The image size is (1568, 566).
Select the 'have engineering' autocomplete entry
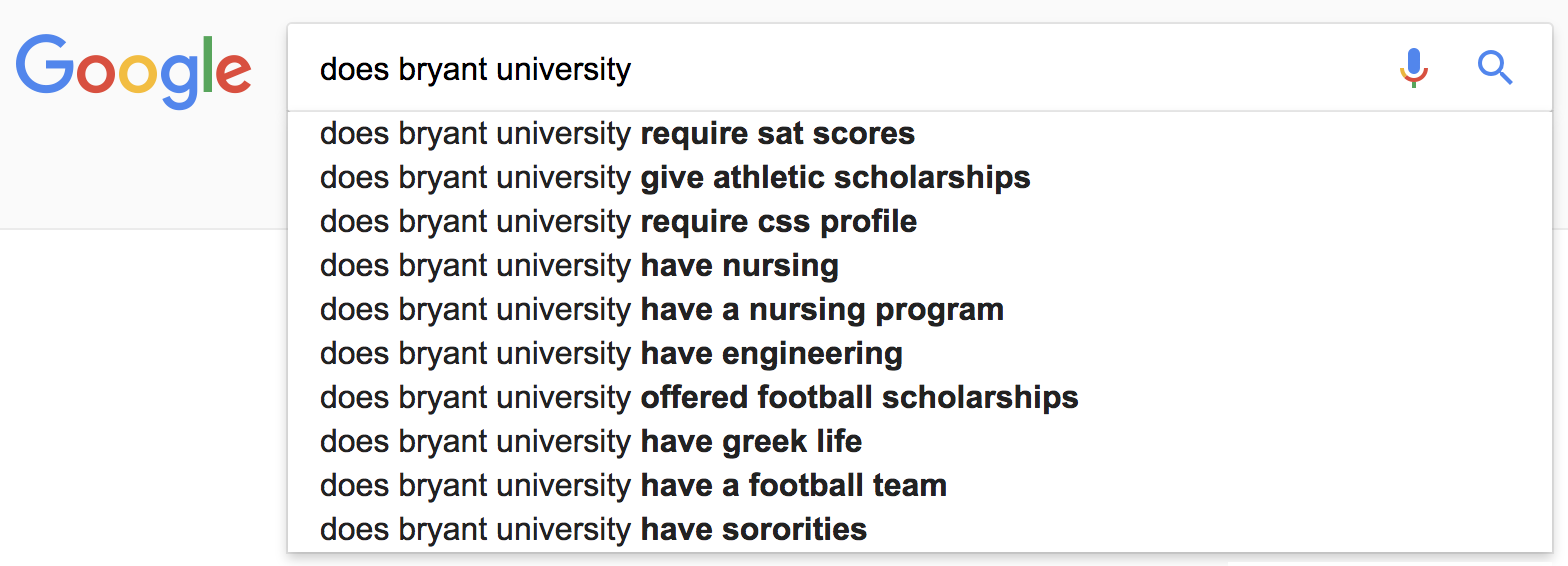[x=920, y=353]
